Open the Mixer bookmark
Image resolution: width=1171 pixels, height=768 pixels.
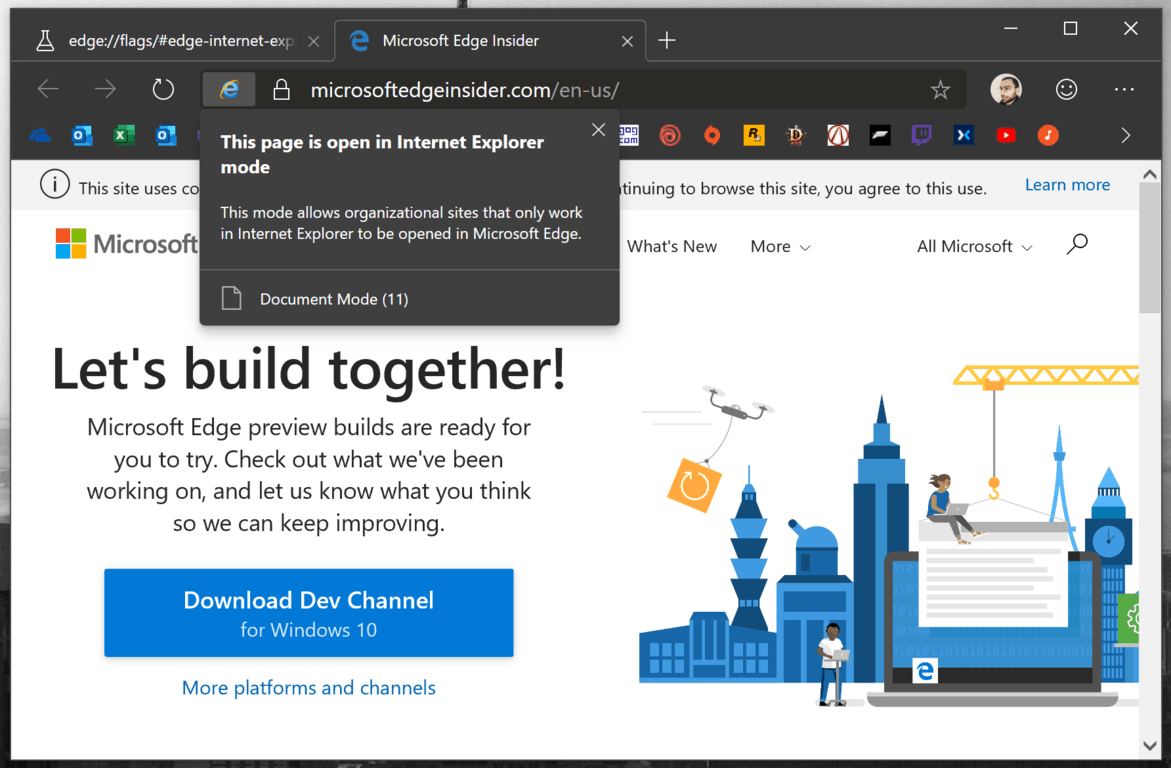point(963,135)
